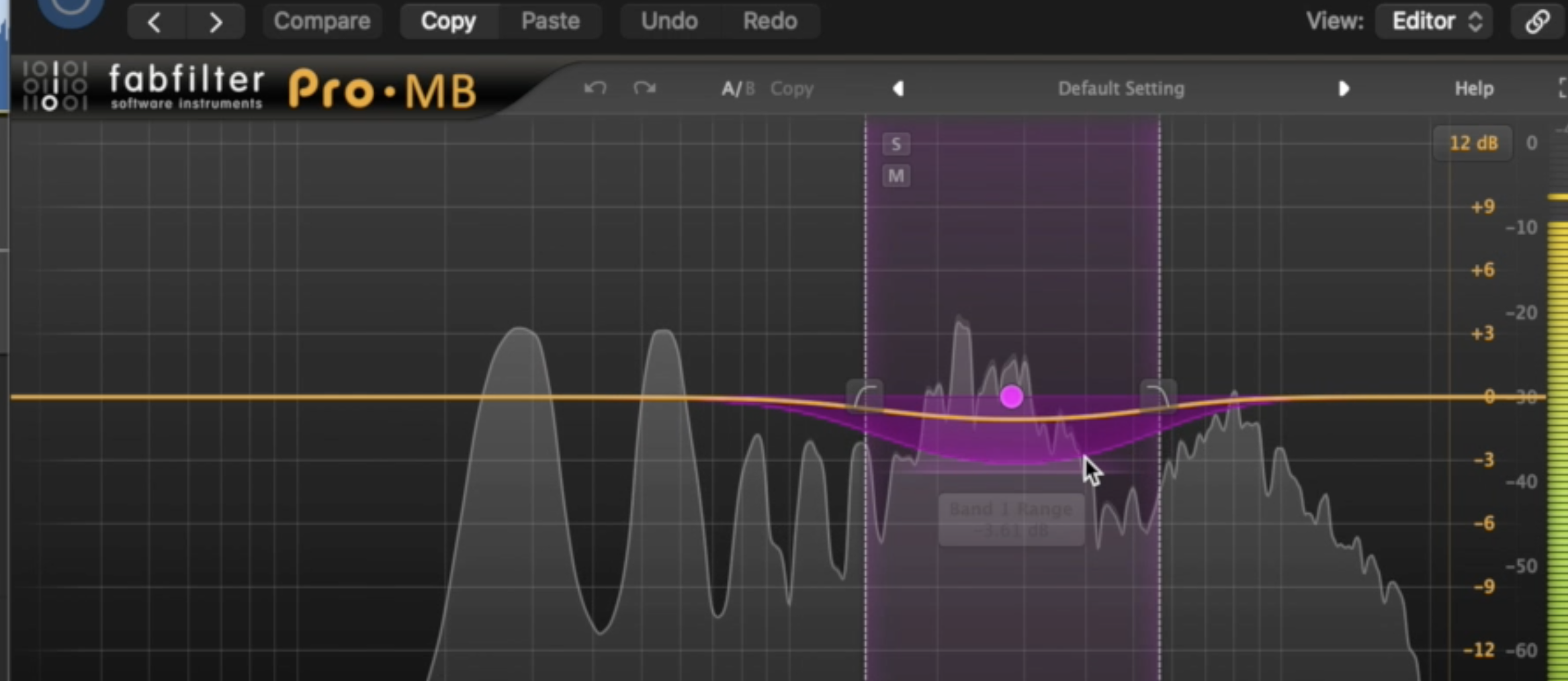The height and width of the screenshot is (681, 1568).
Task: Click the -12 scale label
Action: 1479,650
